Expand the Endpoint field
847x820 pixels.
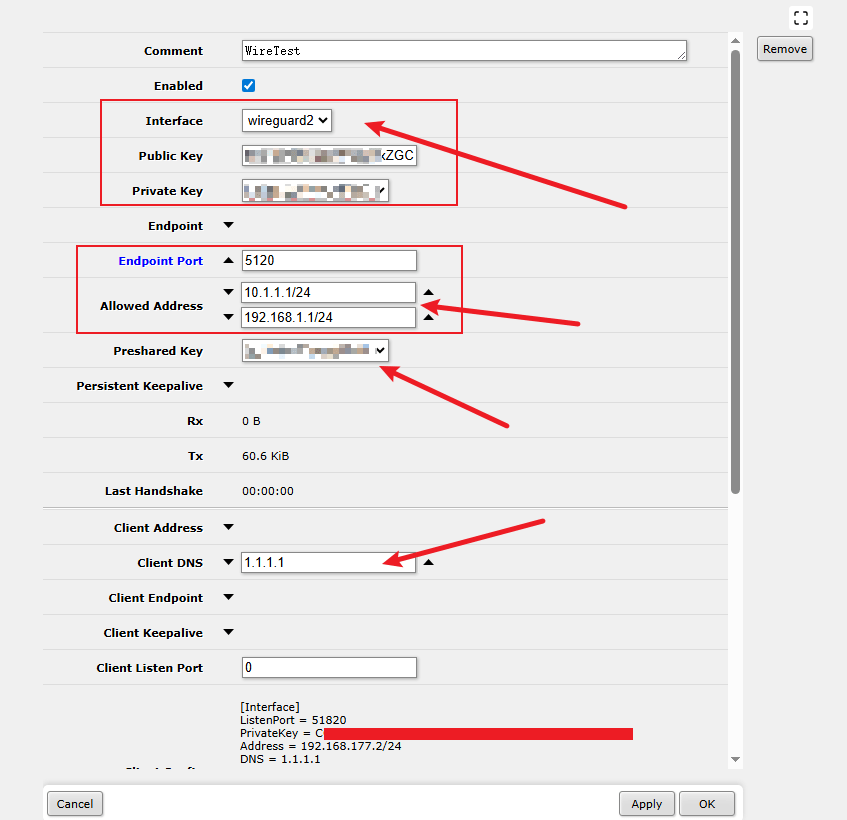(x=228, y=226)
